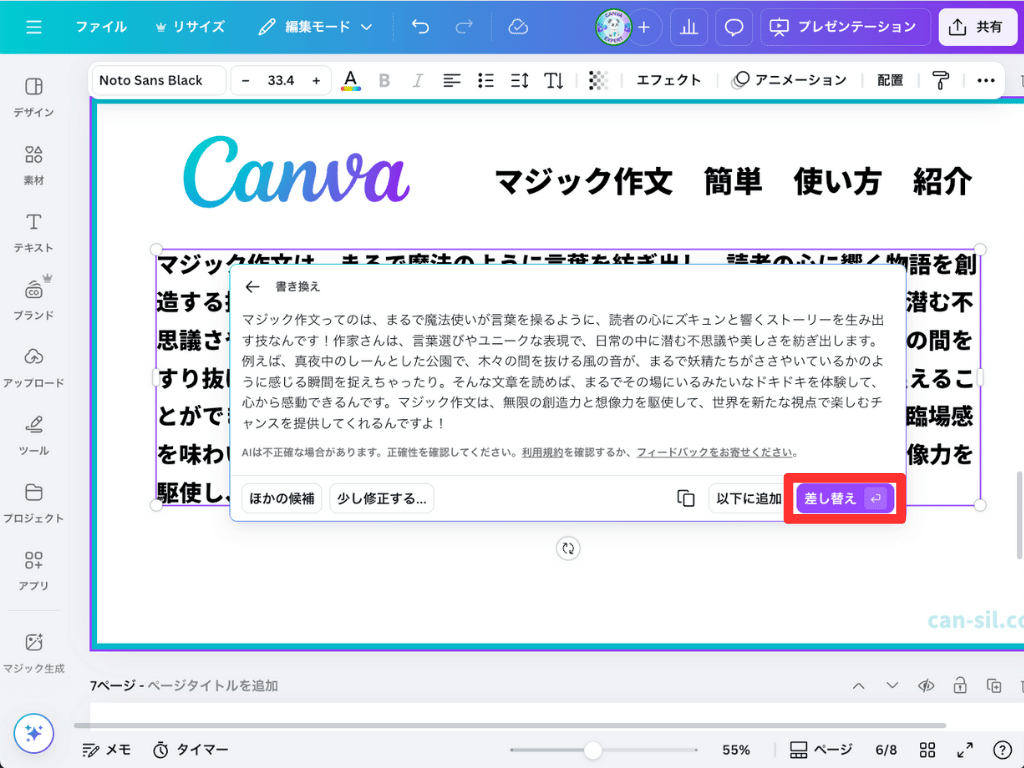This screenshot has height=768, width=1024.
Task: Click the 以下に追加 button
Action: click(x=748, y=498)
